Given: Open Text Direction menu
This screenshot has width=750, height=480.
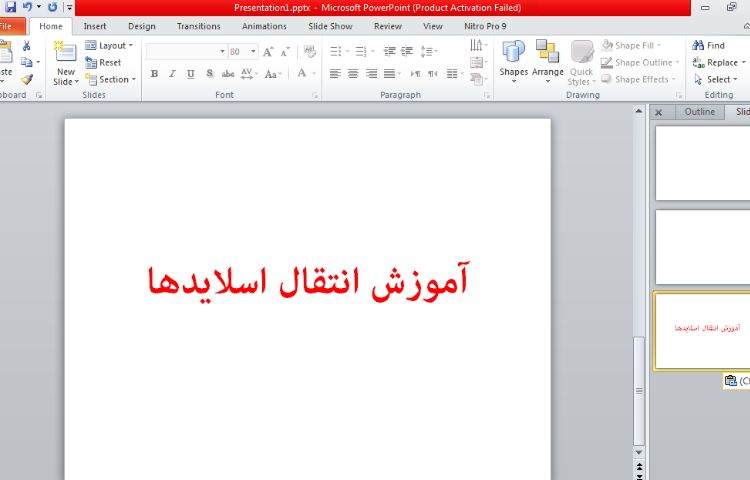Looking at the screenshot, I should [x=478, y=45].
